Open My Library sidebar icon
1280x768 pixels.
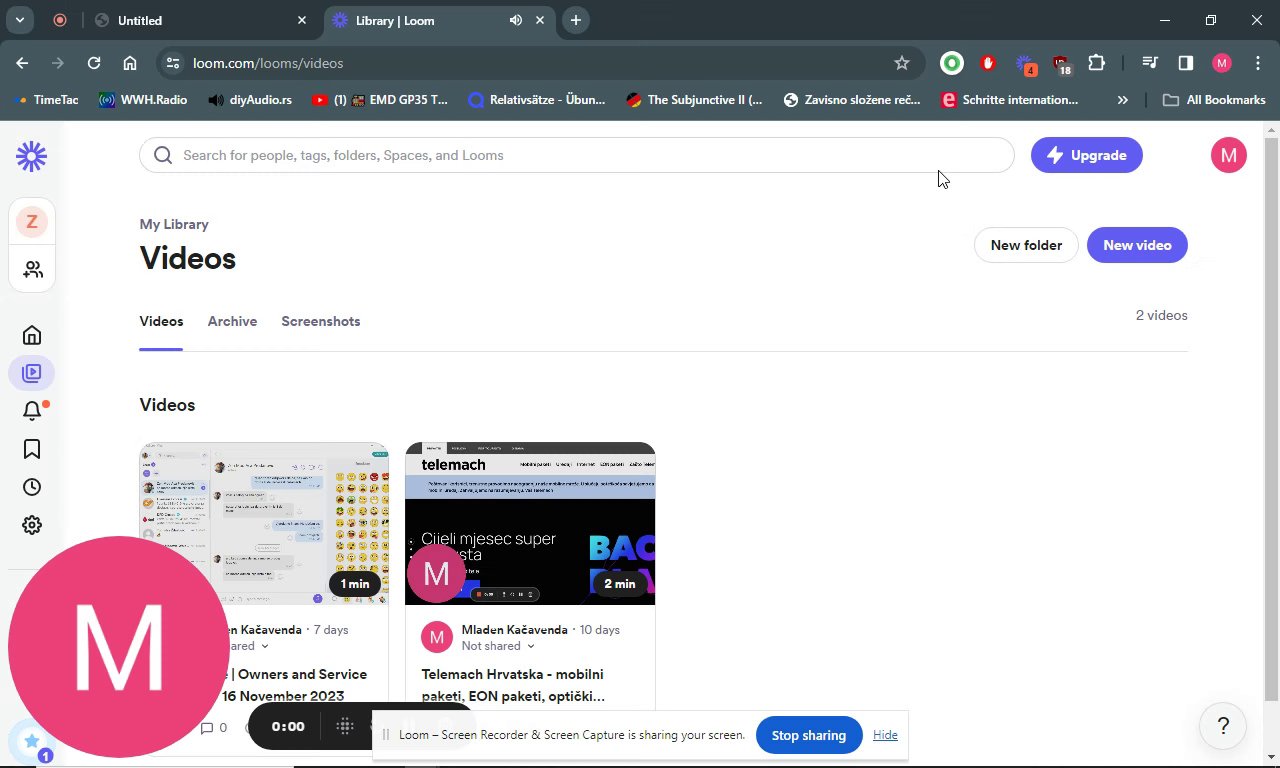point(32,373)
